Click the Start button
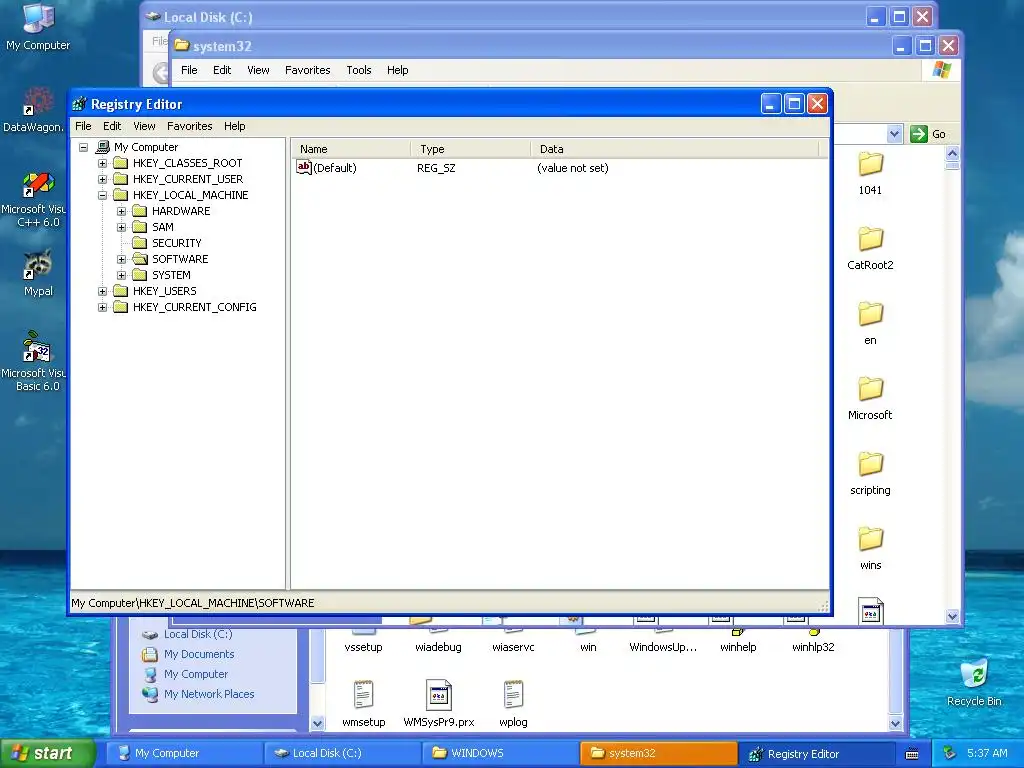This screenshot has height=768, width=1024. (47, 753)
